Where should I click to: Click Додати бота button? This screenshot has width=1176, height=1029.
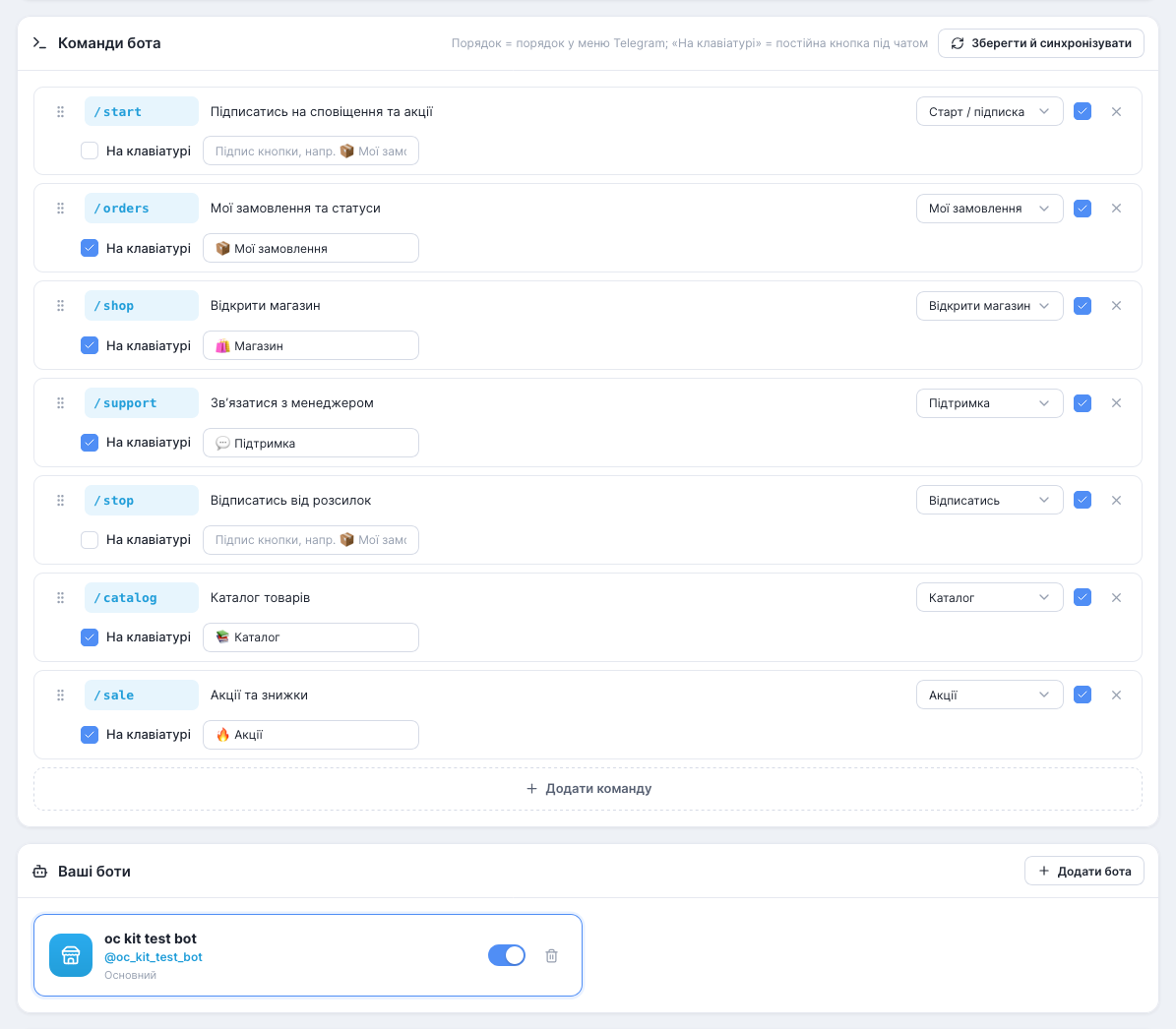pos(1084,872)
